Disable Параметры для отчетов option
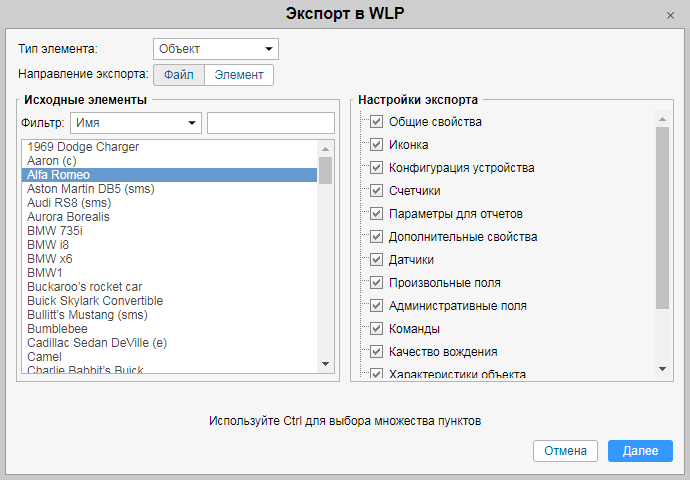 click(x=377, y=214)
